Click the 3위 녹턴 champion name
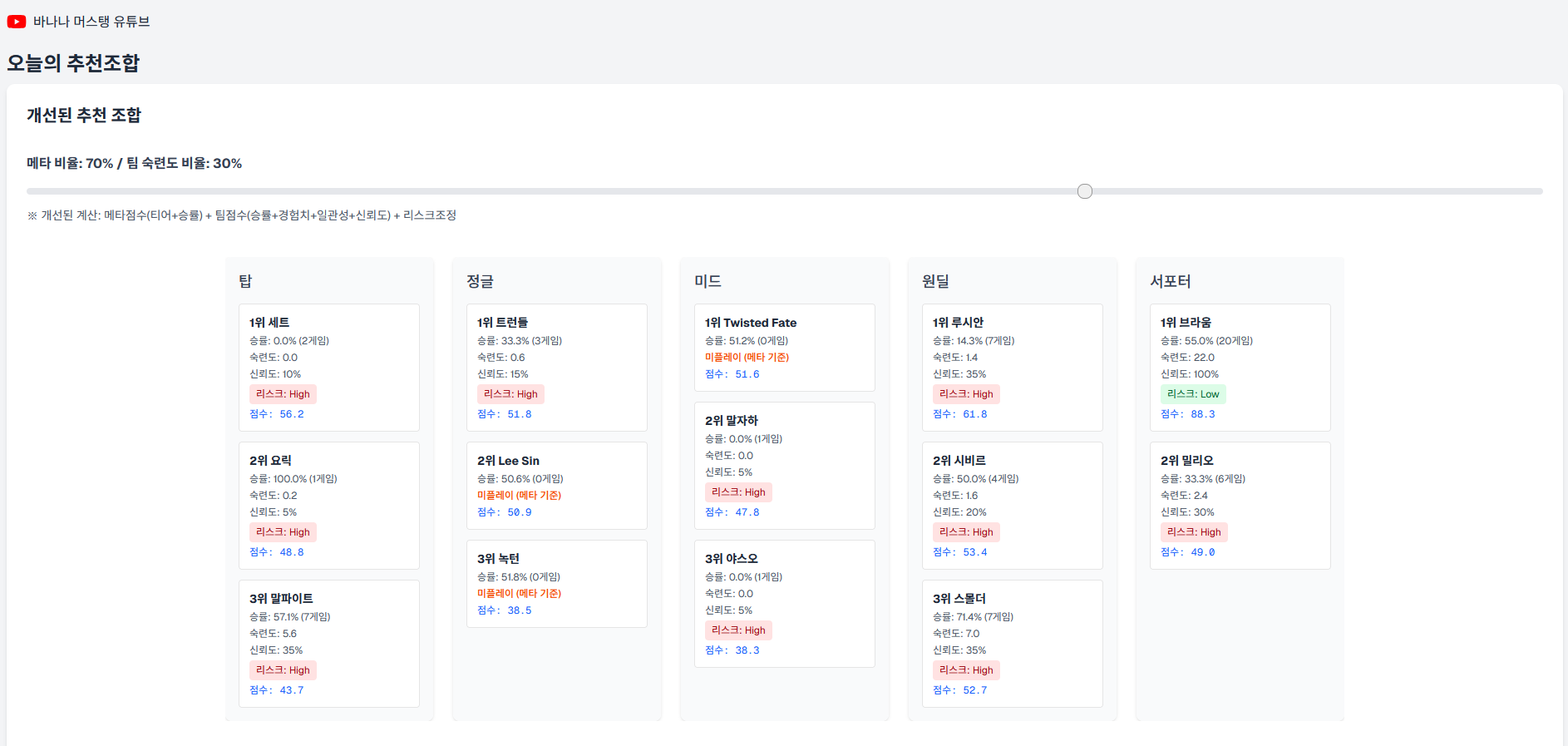The height and width of the screenshot is (746, 1568). click(x=498, y=559)
